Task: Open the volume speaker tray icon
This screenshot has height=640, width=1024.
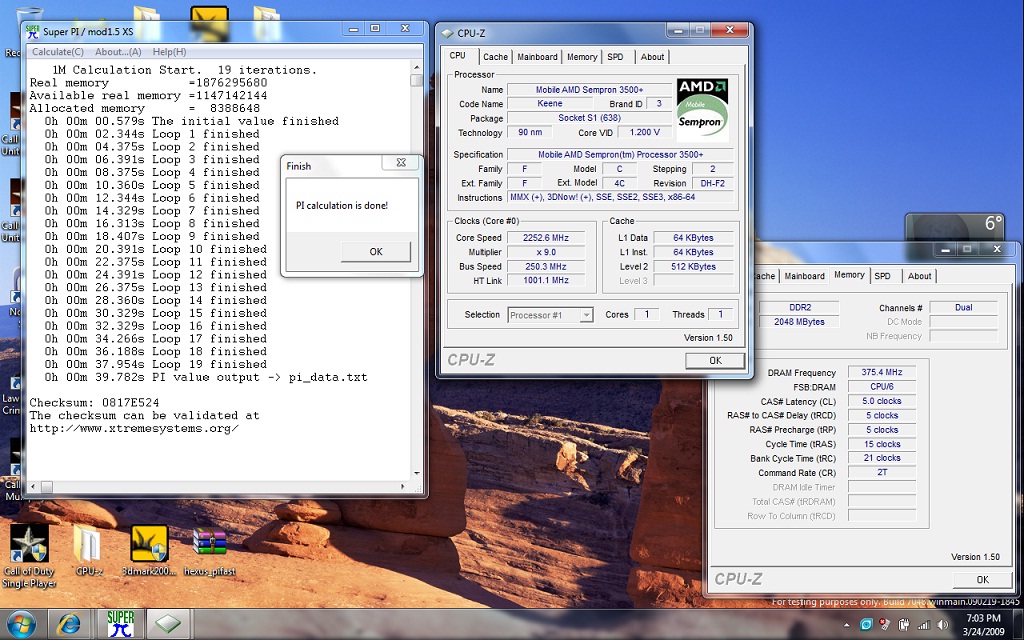Action: (x=942, y=625)
